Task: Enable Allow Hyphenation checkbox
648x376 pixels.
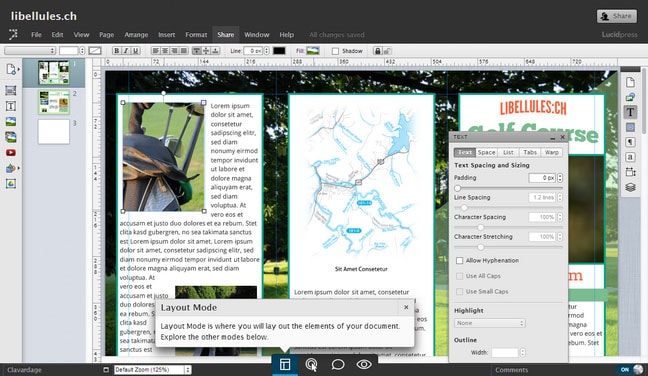Action: tap(459, 261)
